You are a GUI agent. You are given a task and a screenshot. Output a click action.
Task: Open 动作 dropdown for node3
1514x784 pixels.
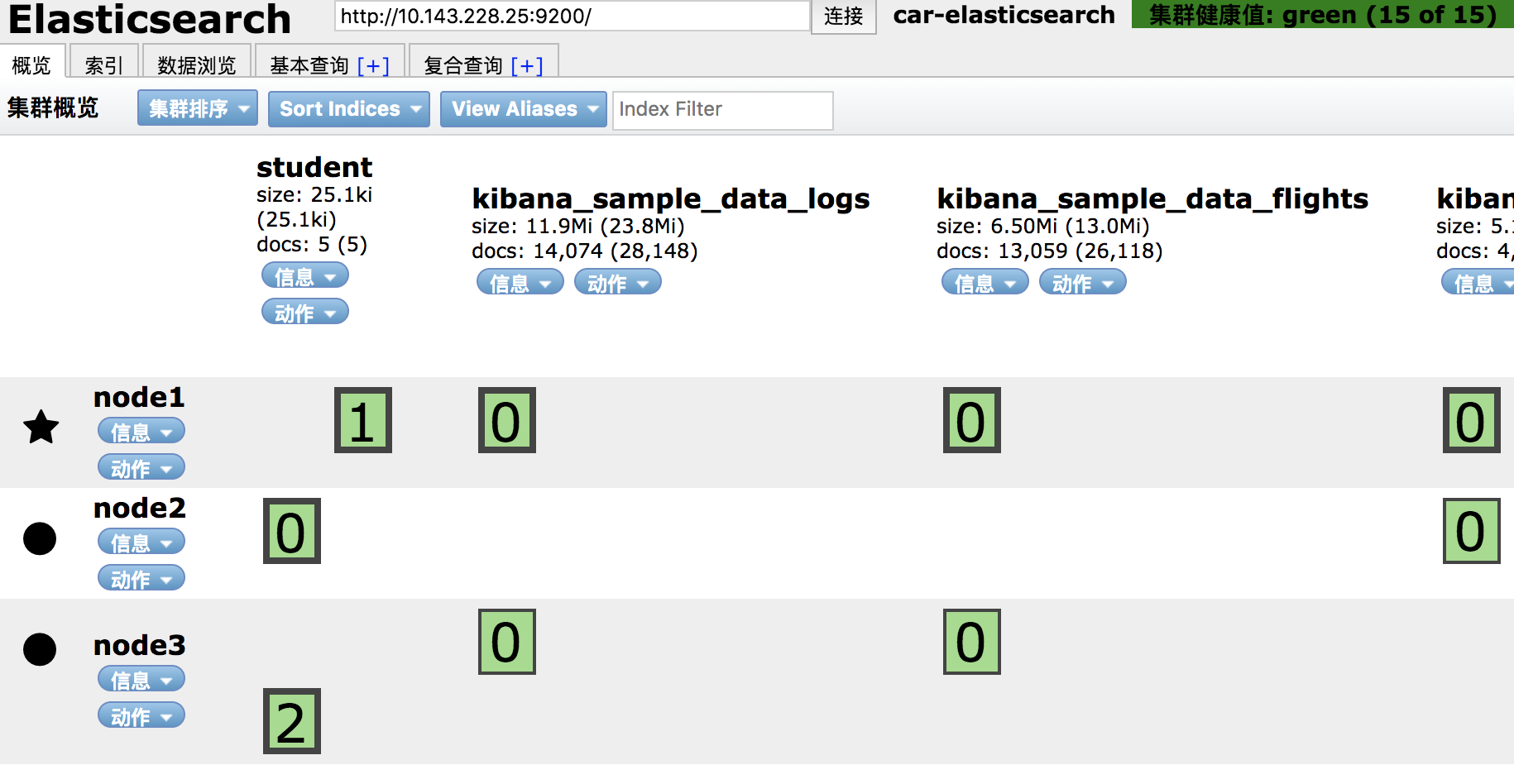pyautogui.click(x=141, y=715)
